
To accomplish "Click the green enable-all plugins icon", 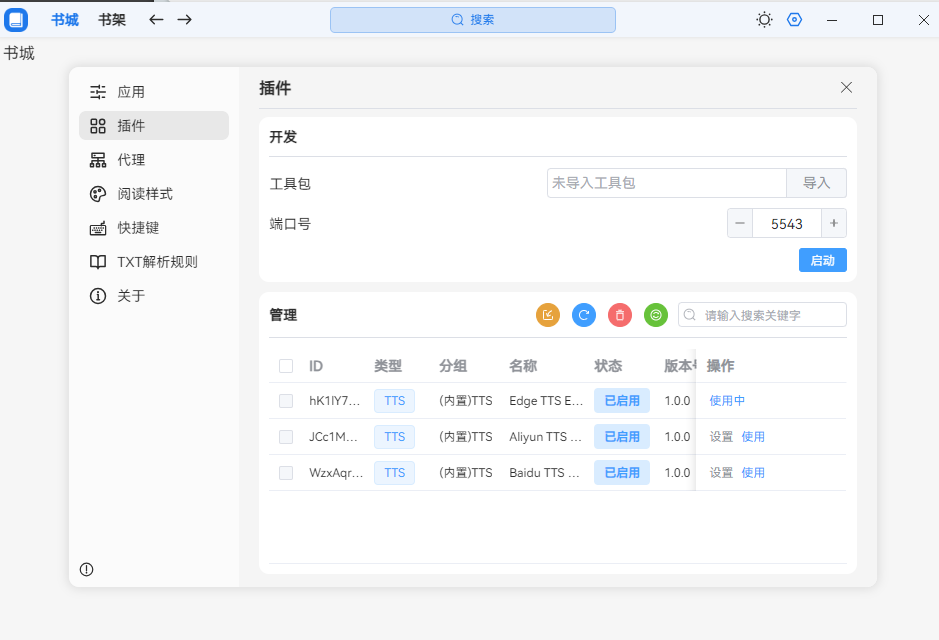I will pyautogui.click(x=656, y=315).
